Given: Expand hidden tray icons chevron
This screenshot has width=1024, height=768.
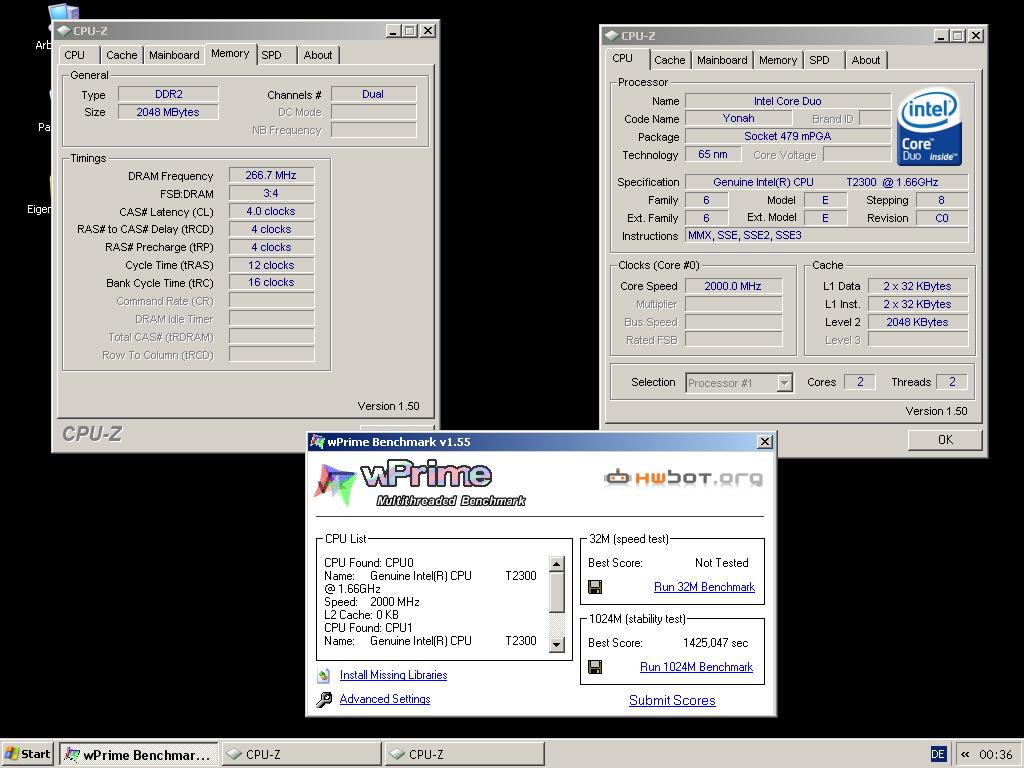Looking at the screenshot, I should (x=965, y=754).
